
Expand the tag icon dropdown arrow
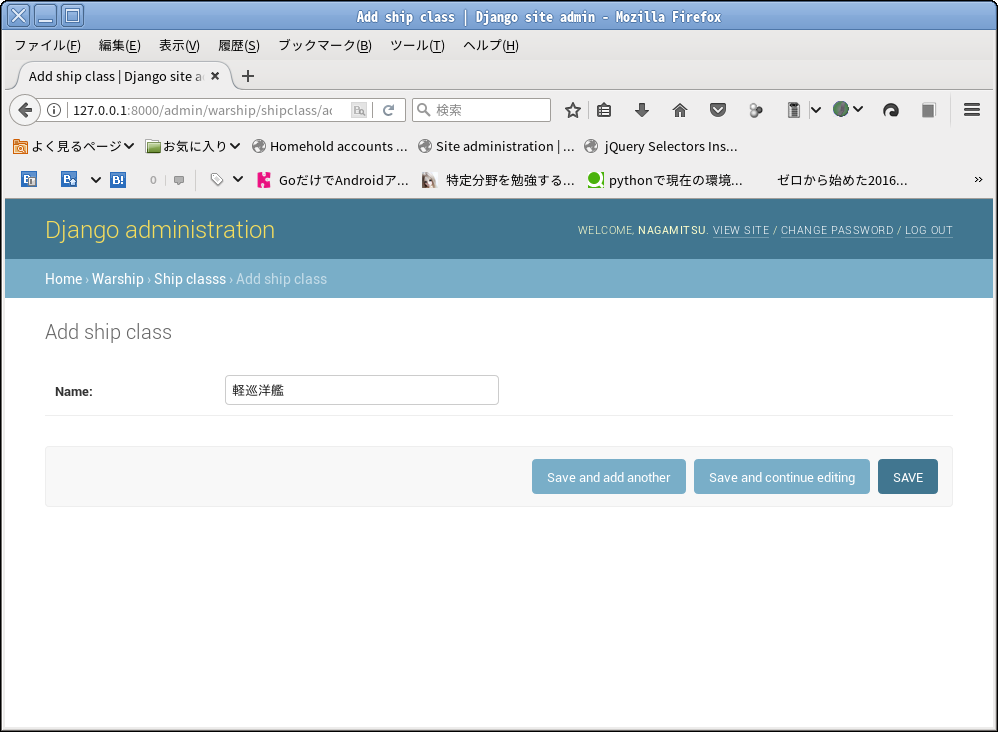(x=238, y=179)
